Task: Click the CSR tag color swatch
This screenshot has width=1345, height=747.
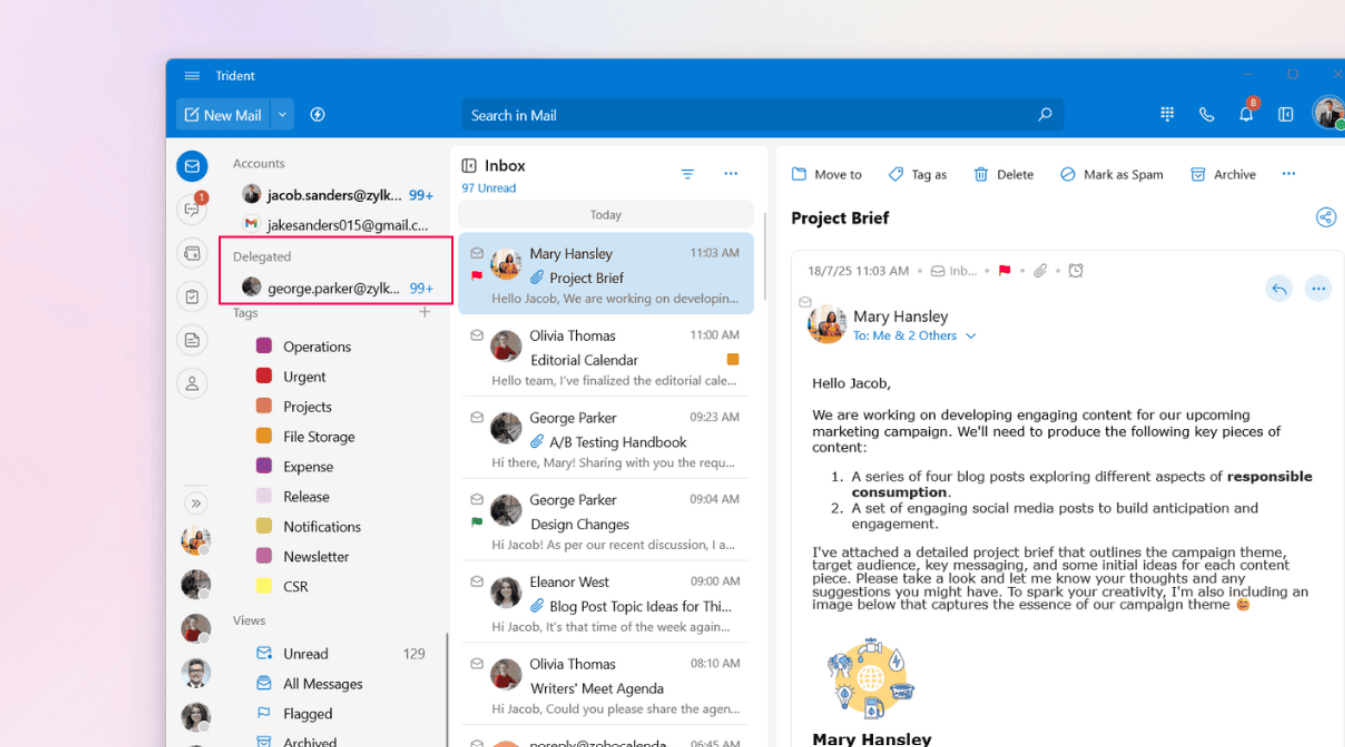Action: (264, 586)
